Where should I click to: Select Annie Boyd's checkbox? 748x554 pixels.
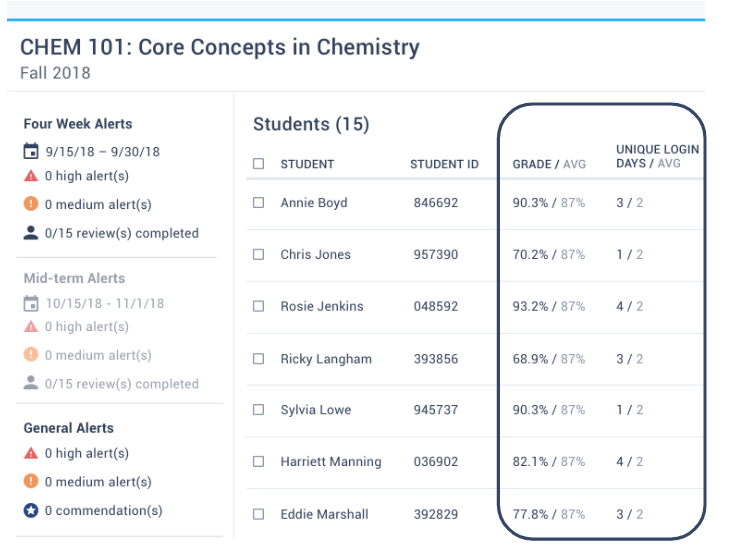[259, 202]
